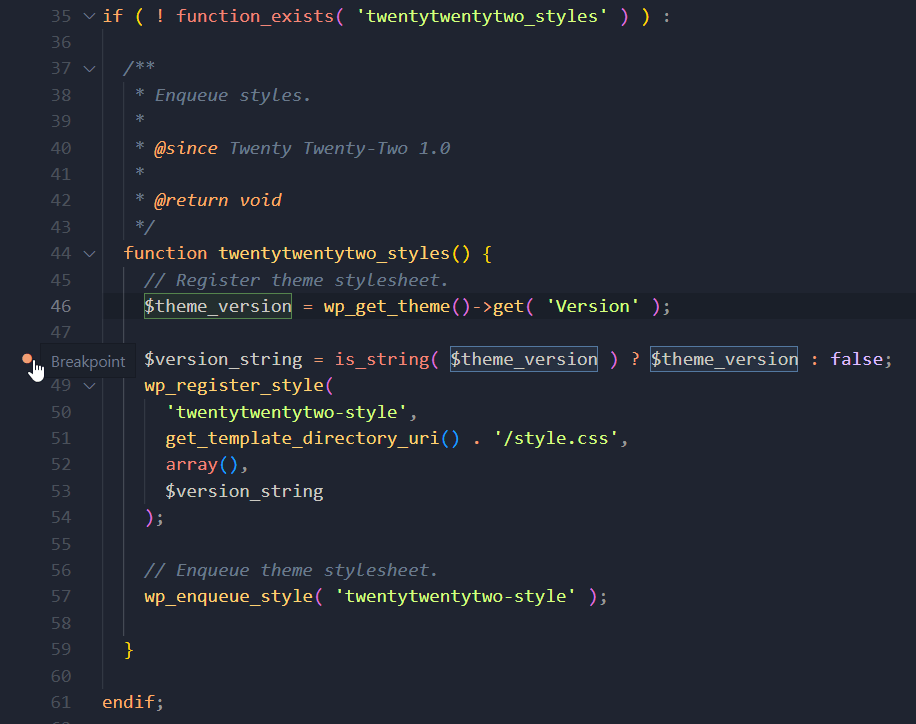The height and width of the screenshot is (724, 916).
Task: Click the function_exists call on line 35
Action: [x=255, y=16]
